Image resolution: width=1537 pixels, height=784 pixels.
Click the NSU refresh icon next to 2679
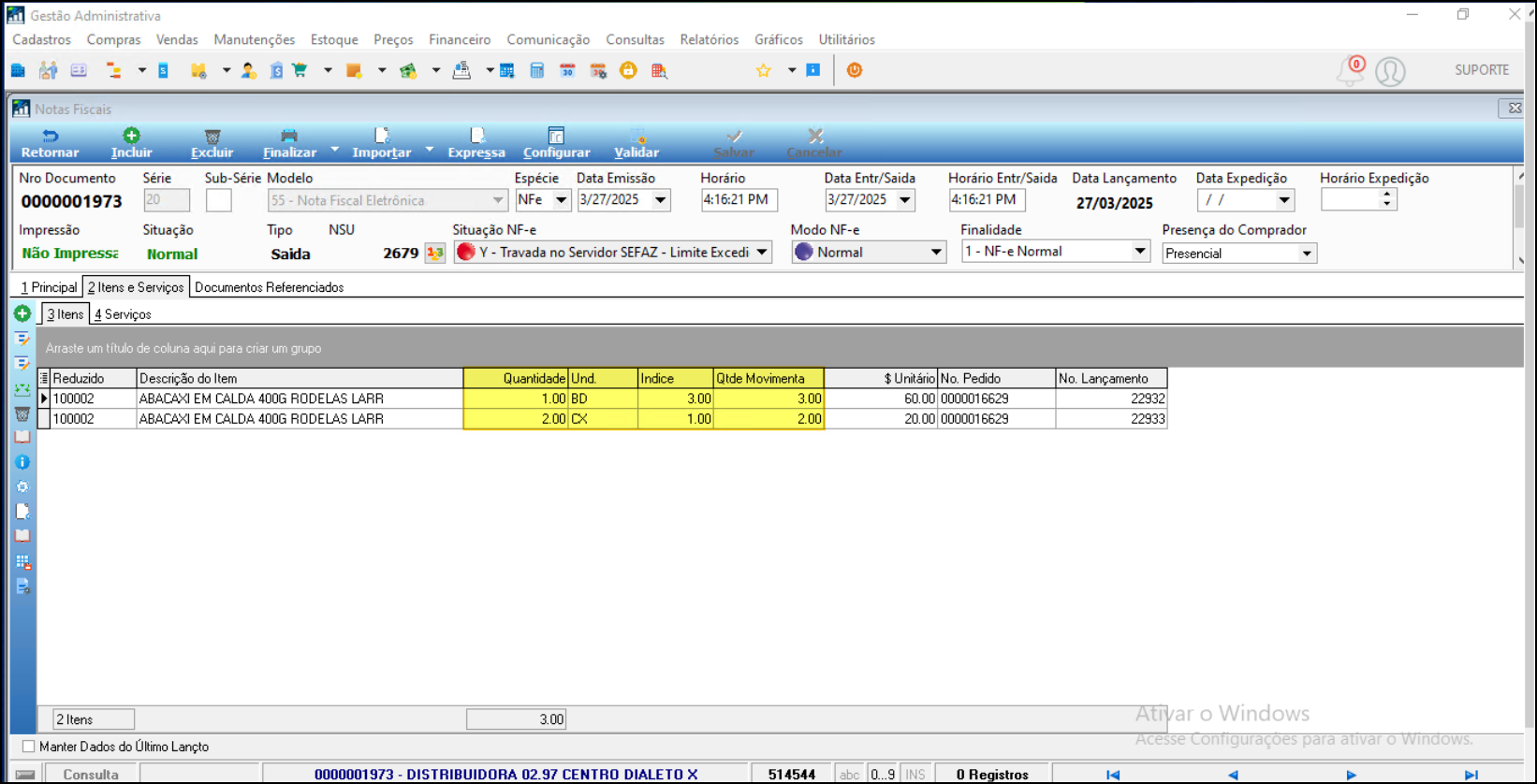(x=435, y=253)
